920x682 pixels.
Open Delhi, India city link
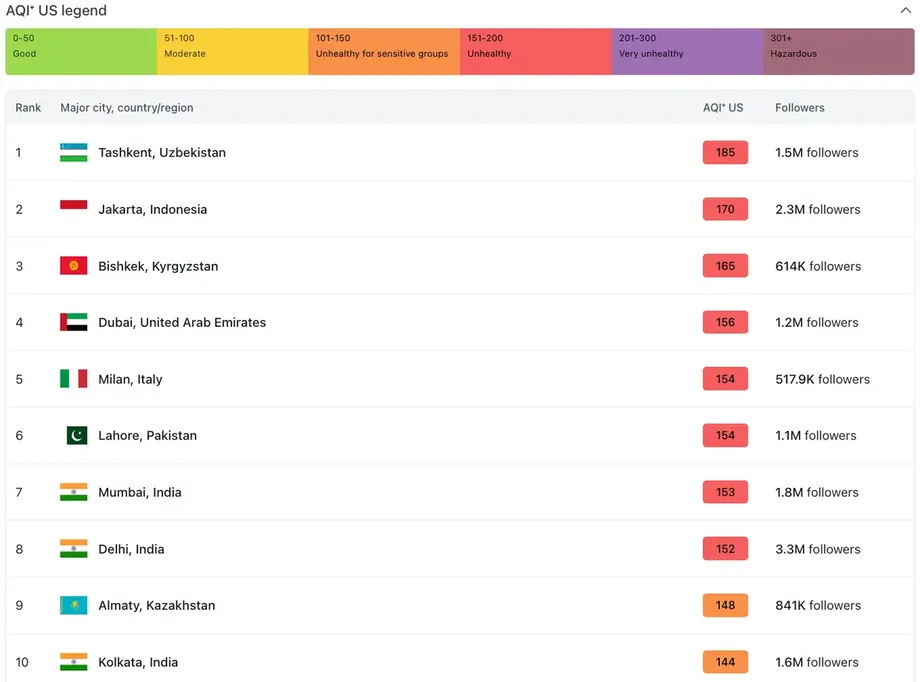coord(131,549)
